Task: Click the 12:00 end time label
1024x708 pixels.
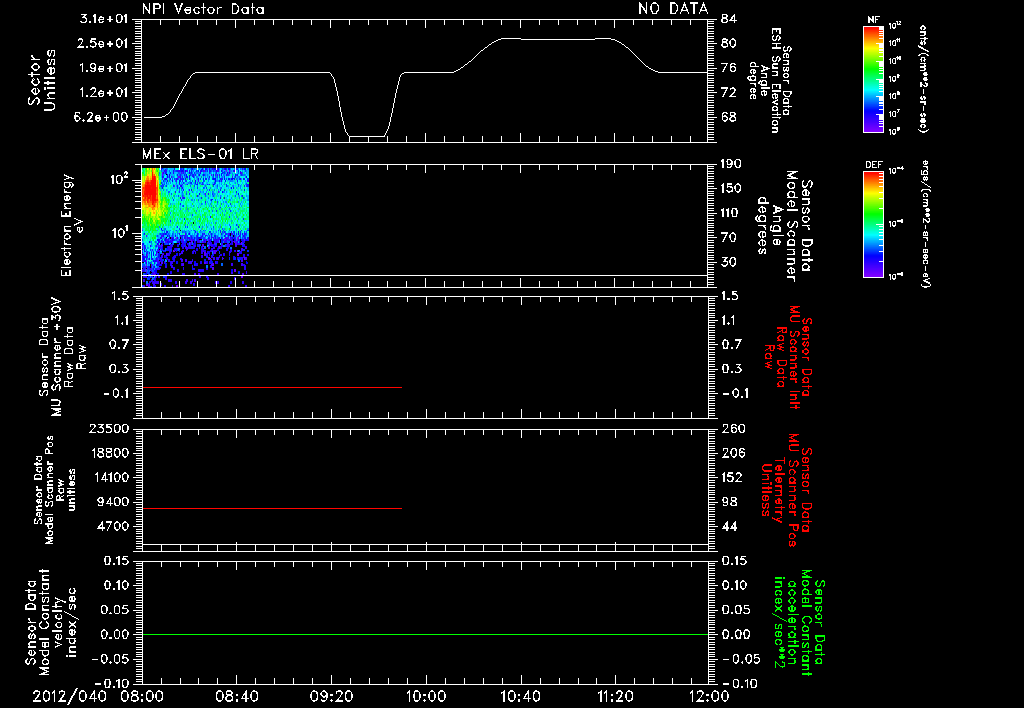Action: (709, 696)
